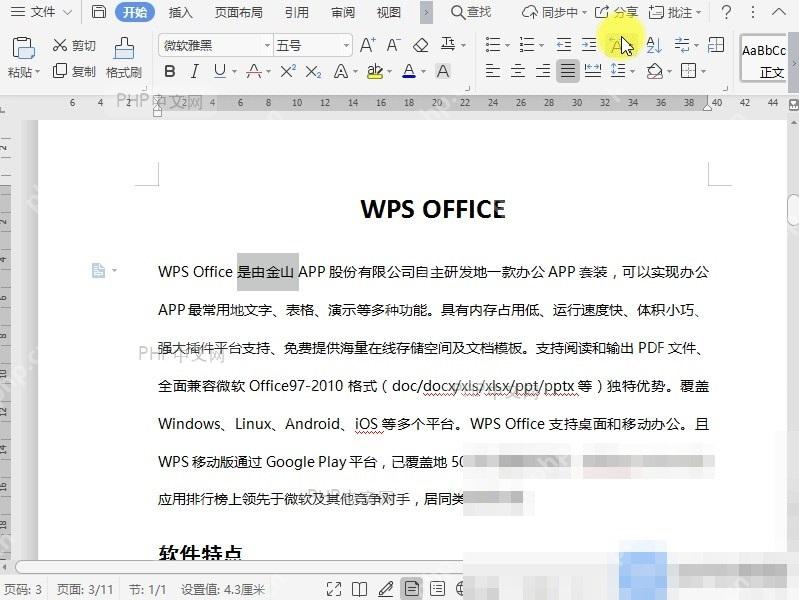Click the 页面: 3/11 page indicator
Image resolution: width=799 pixels, height=600 pixels.
coord(85,590)
